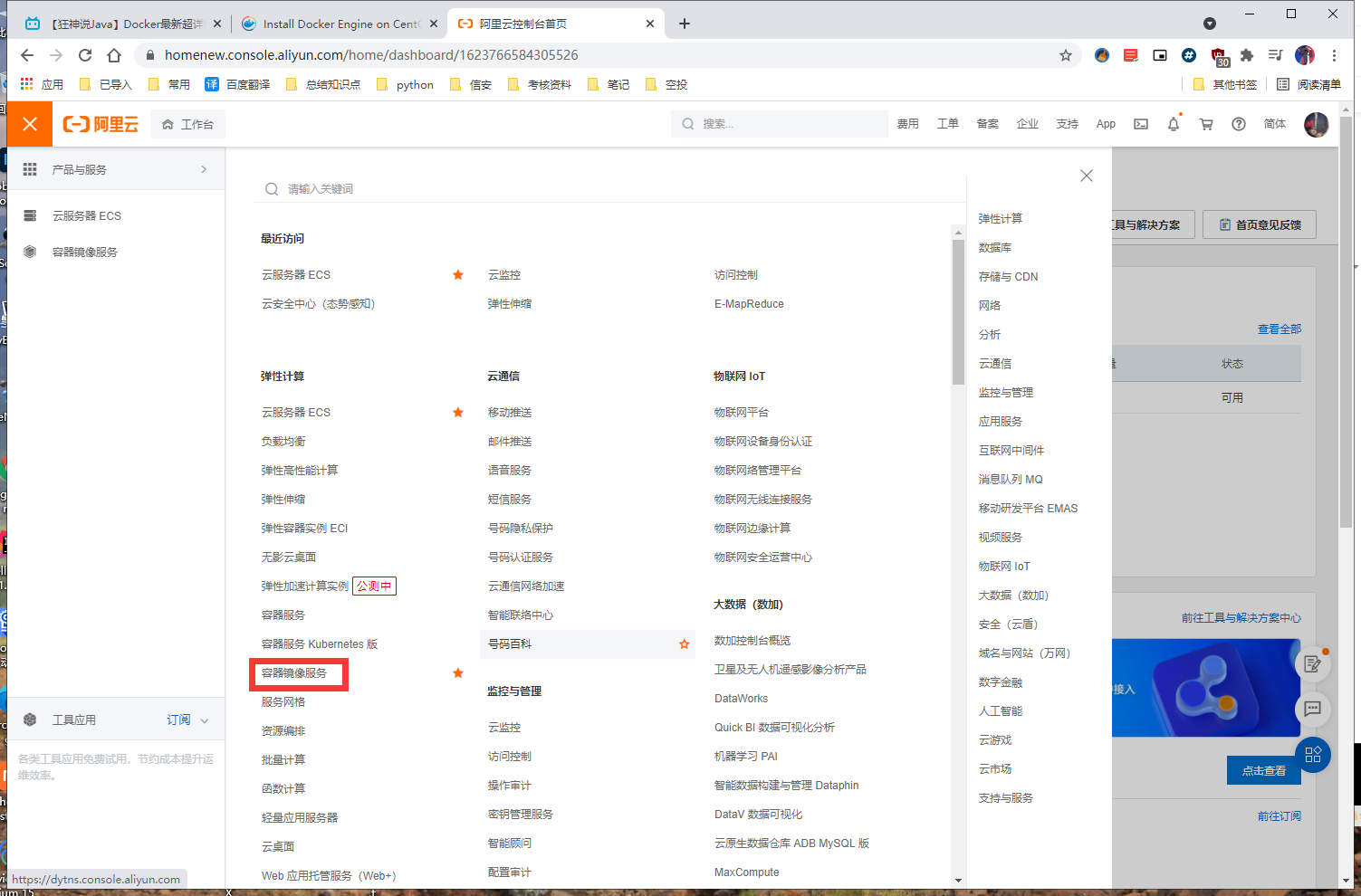The image size is (1361, 896).
Task: Go to browser home page
Action: (x=114, y=55)
